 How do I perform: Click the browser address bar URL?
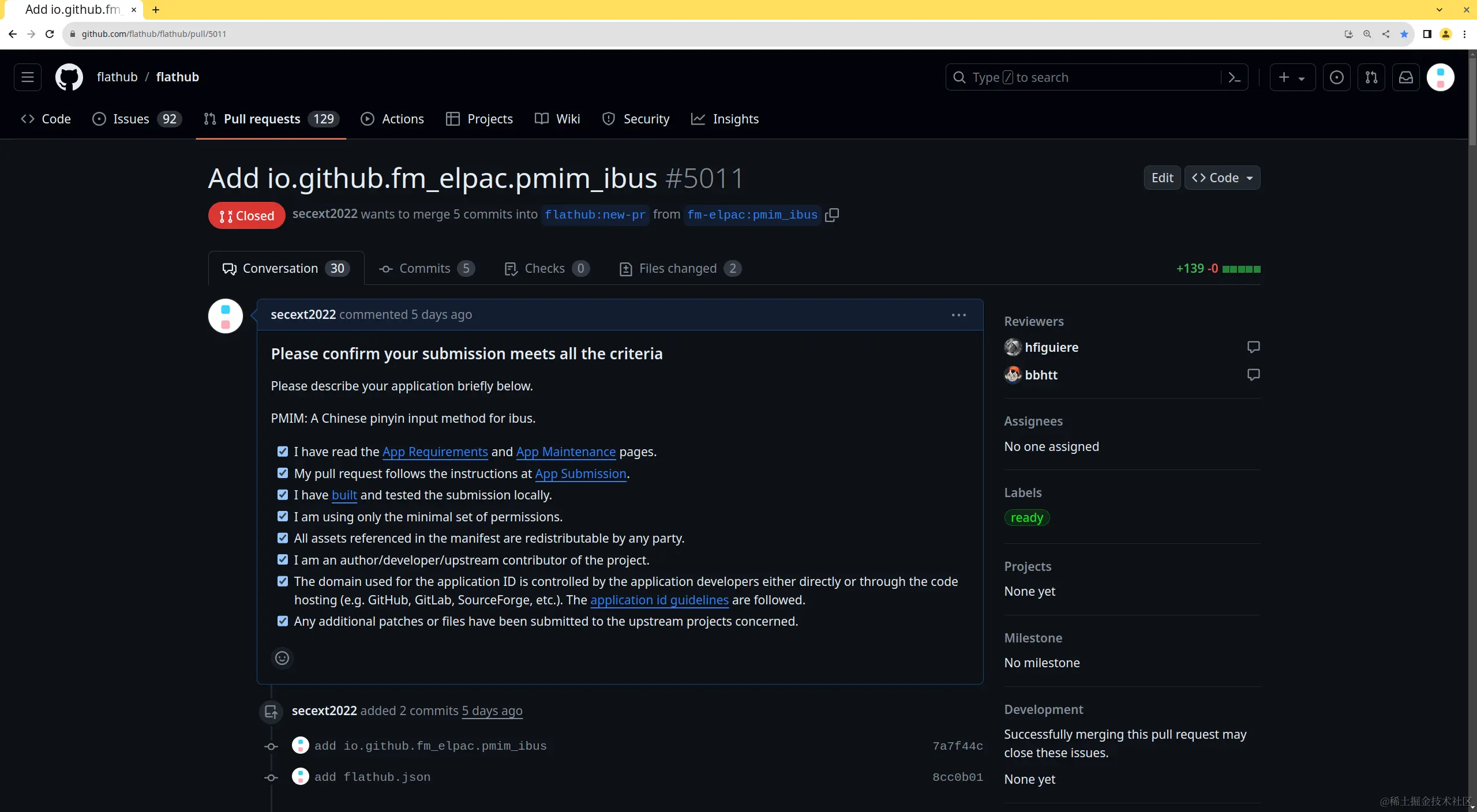click(x=154, y=34)
